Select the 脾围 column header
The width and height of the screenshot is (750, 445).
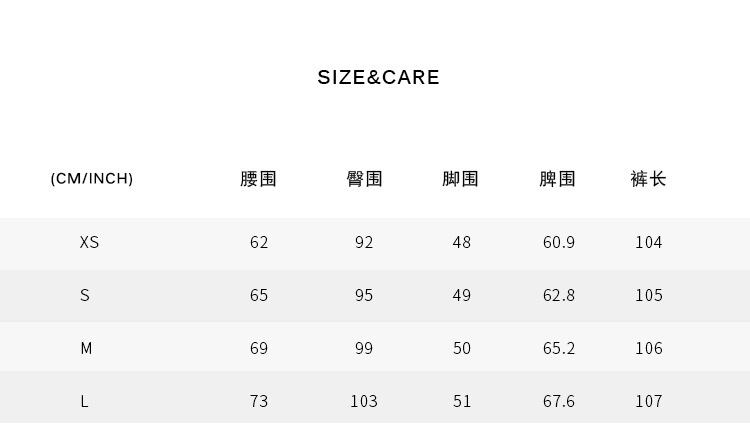coord(558,179)
